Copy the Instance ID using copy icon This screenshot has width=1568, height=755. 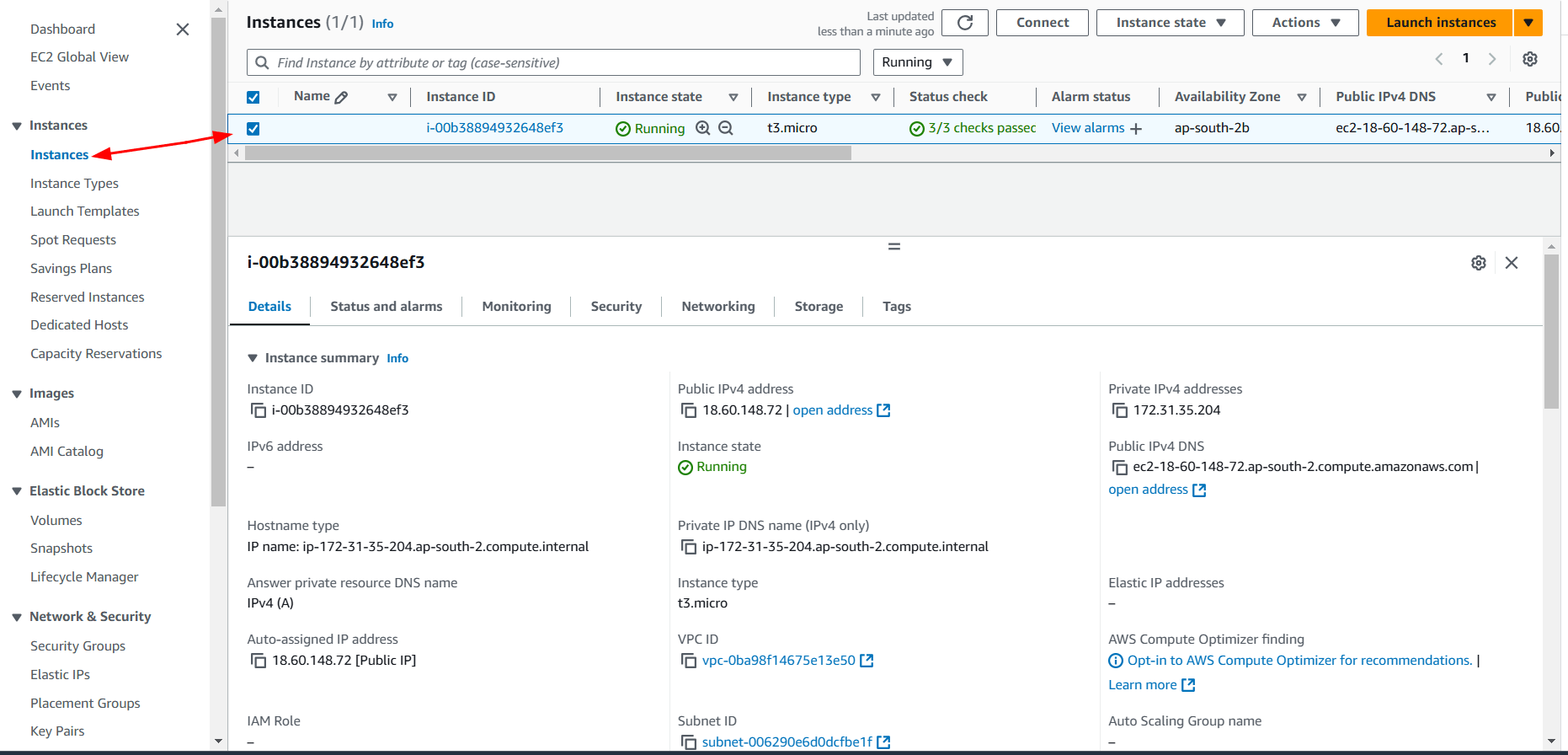259,410
